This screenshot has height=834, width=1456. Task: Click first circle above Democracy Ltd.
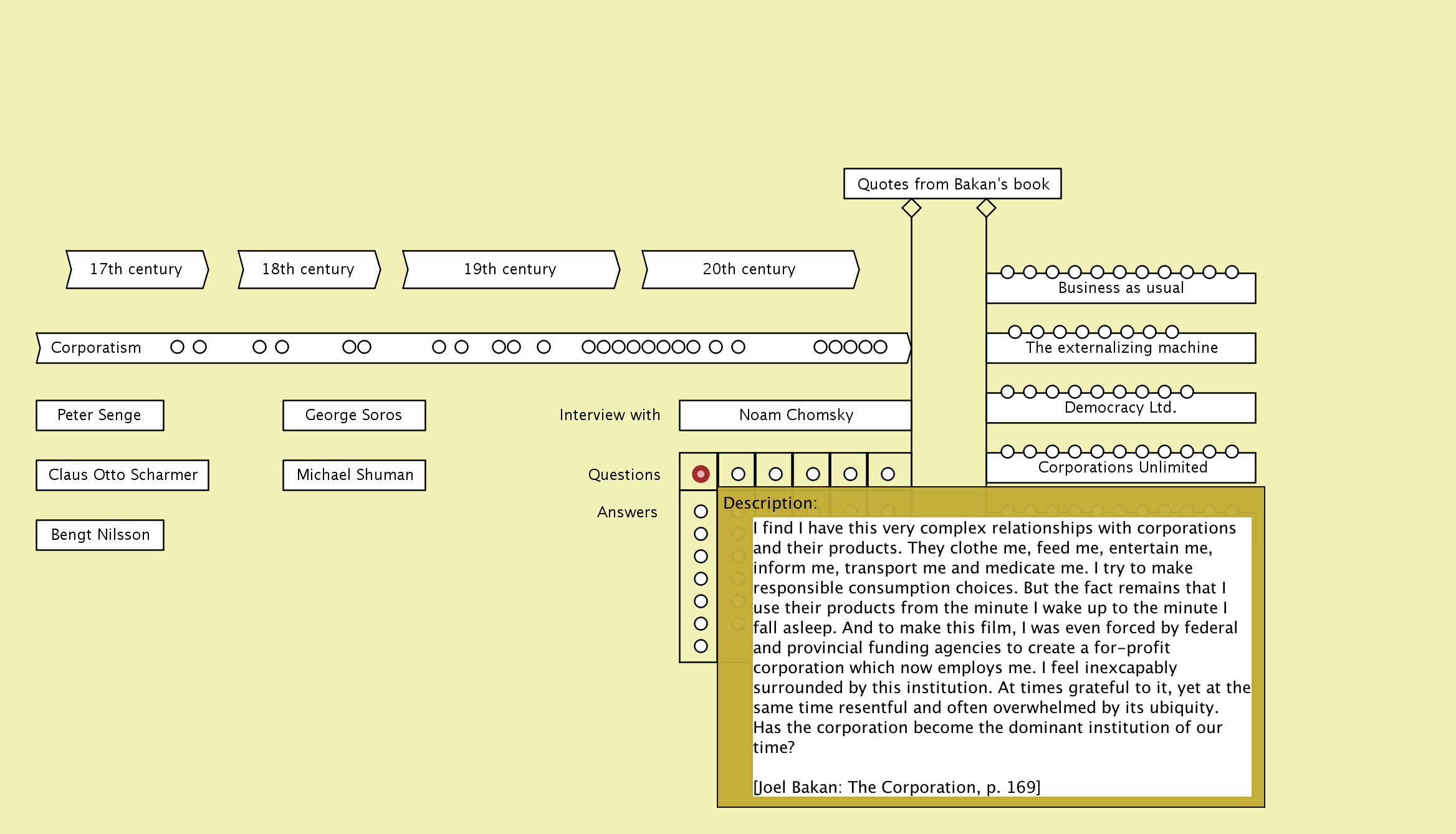point(1007,392)
